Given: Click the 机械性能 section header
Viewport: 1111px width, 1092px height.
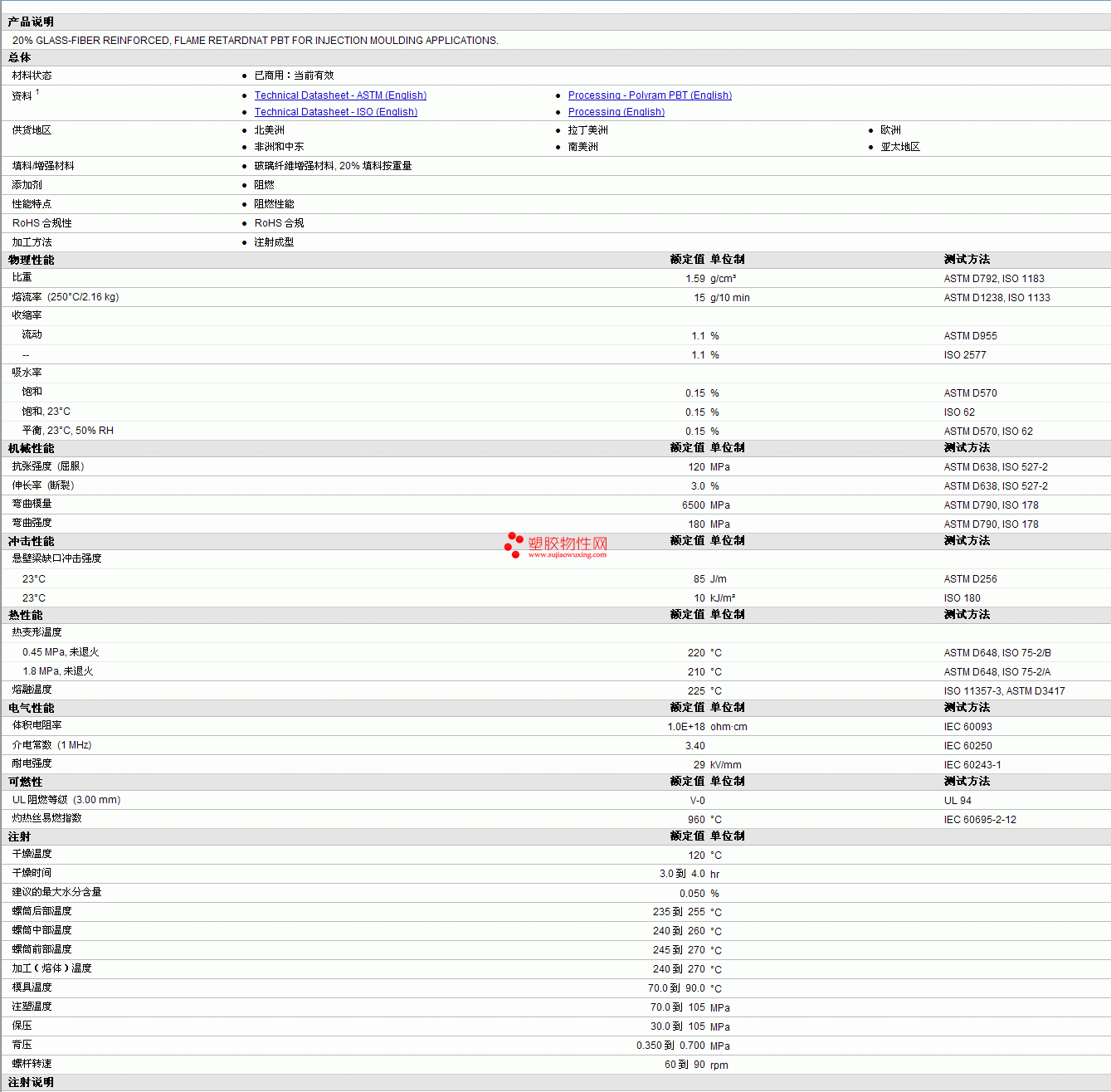Looking at the screenshot, I should pos(32,448).
